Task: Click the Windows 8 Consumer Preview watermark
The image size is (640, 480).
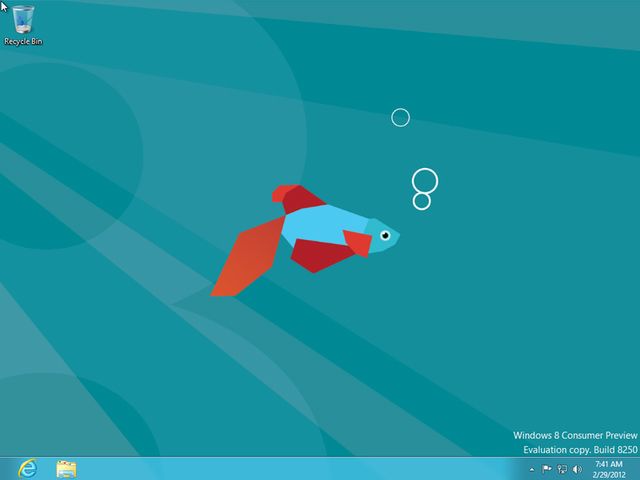Action: 573,436
